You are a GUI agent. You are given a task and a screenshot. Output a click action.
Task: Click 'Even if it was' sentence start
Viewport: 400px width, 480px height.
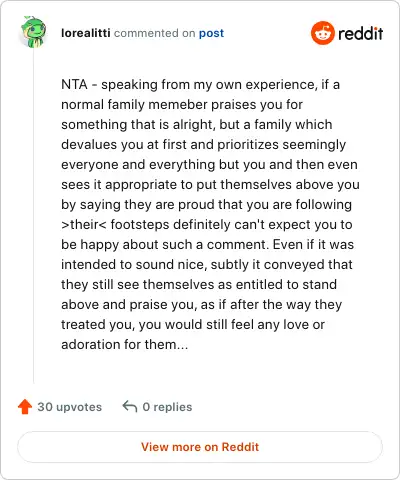click(313, 244)
